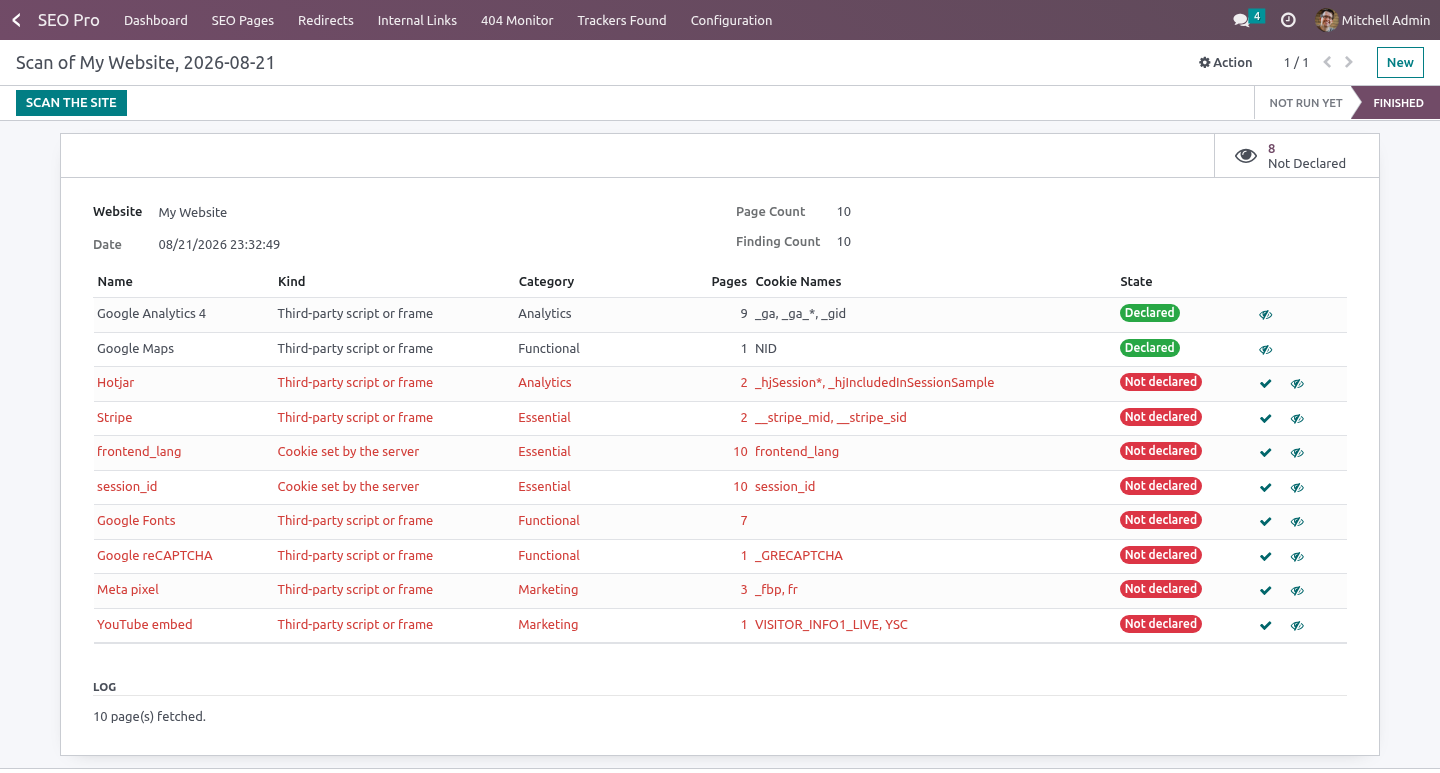Open the activities clock icon
The image size is (1440, 773).
pyautogui.click(x=1288, y=20)
